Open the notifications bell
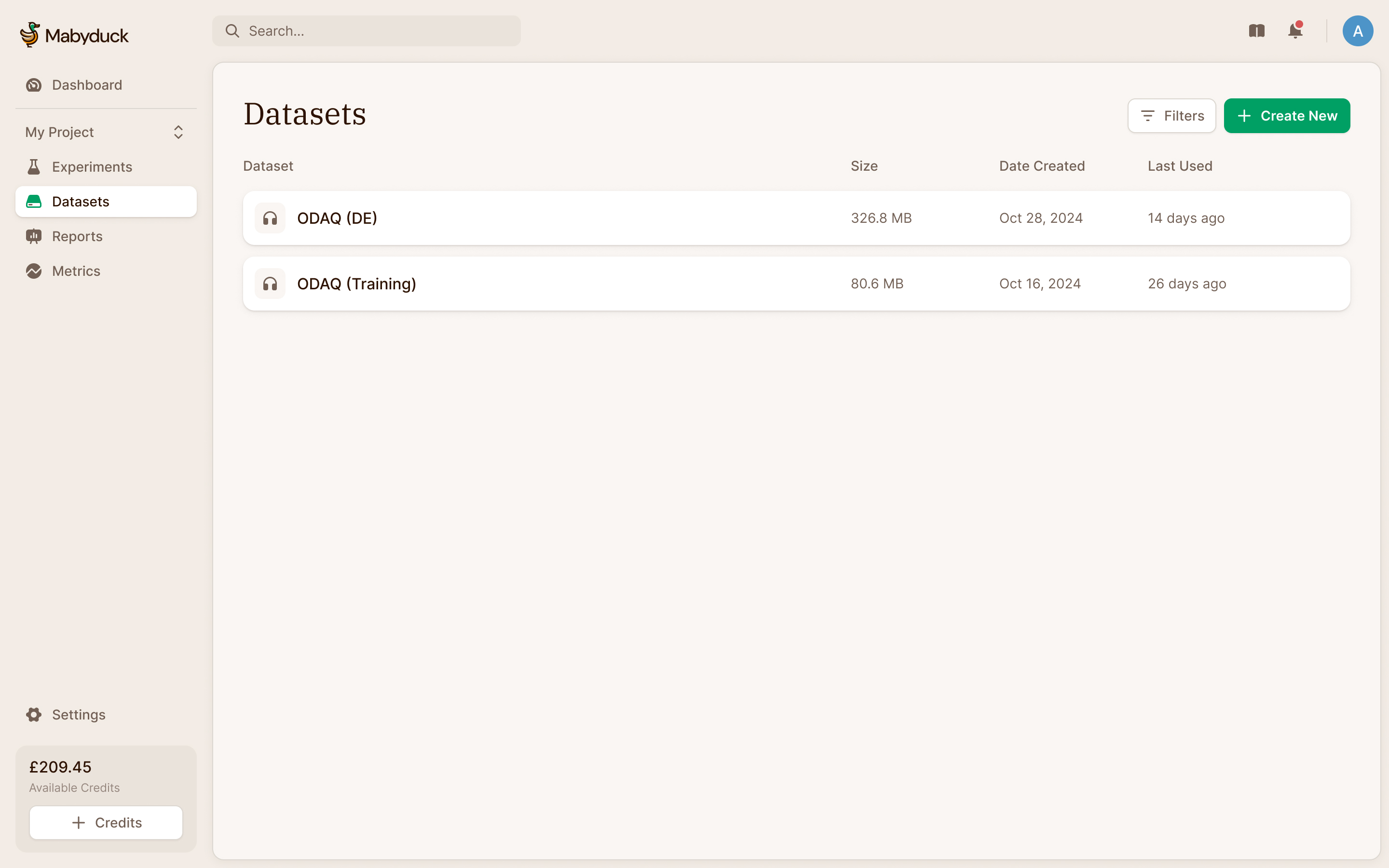Screen dimensions: 1389x868 click(x=1295, y=30)
